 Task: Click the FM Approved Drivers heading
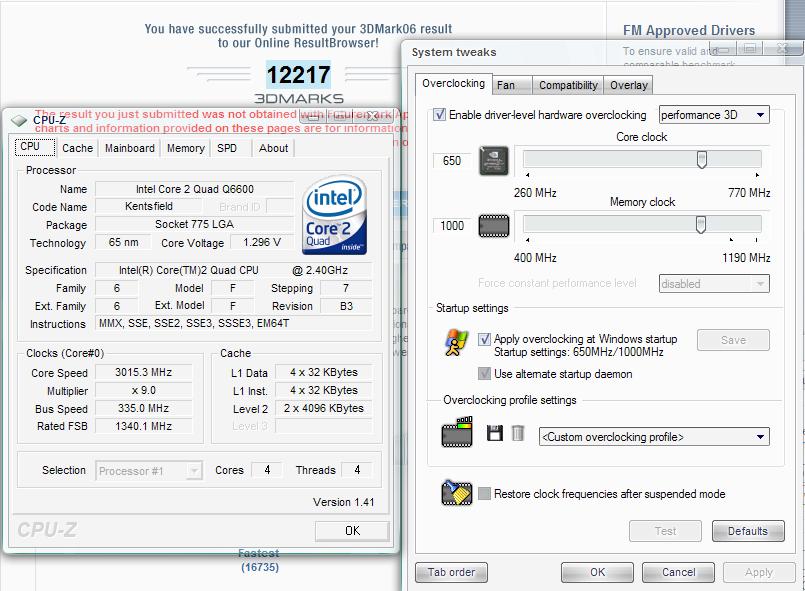pyautogui.click(x=689, y=31)
